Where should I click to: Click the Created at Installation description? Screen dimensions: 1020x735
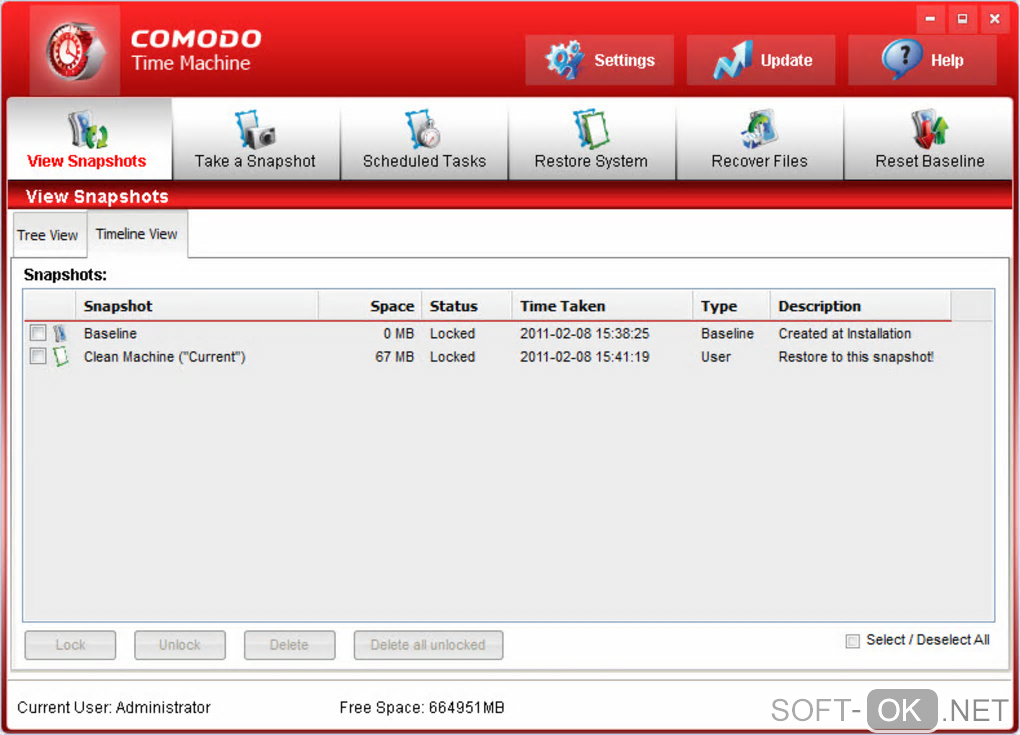pyautogui.click(x=844, y=334)
